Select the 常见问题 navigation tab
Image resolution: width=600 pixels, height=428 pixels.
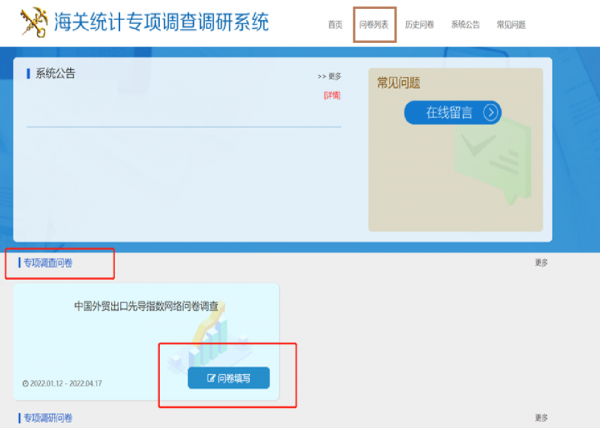[x=511, y=23]
